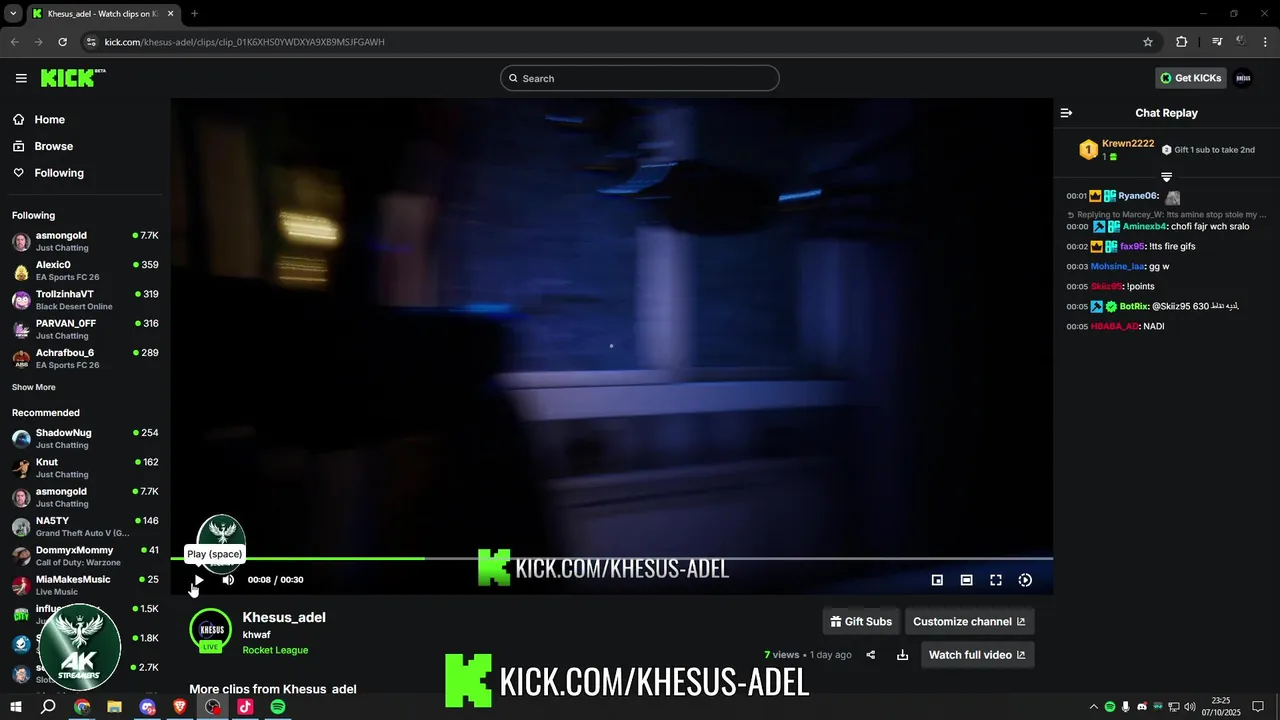
Task: Open DommyxMommy recommended channel
Action: (x=85, y=556)
